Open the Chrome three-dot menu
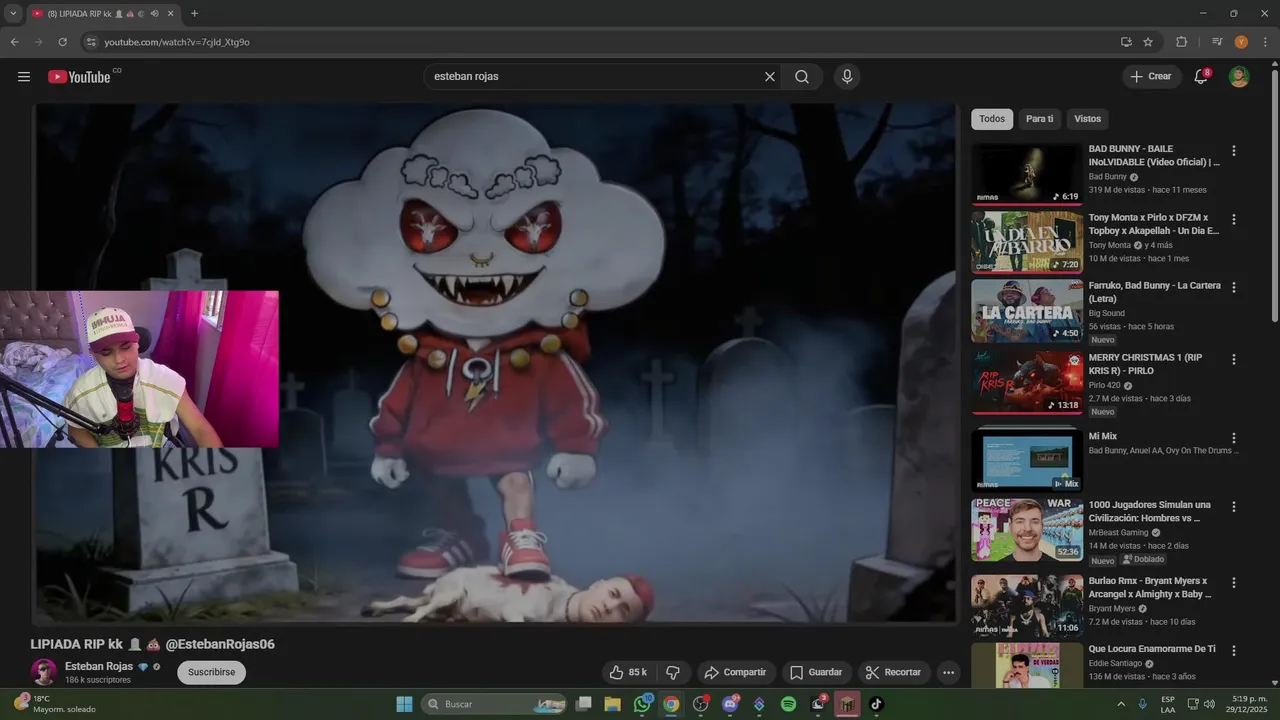The width and height of the screenshot is (1280, 720). [1265, 42]
